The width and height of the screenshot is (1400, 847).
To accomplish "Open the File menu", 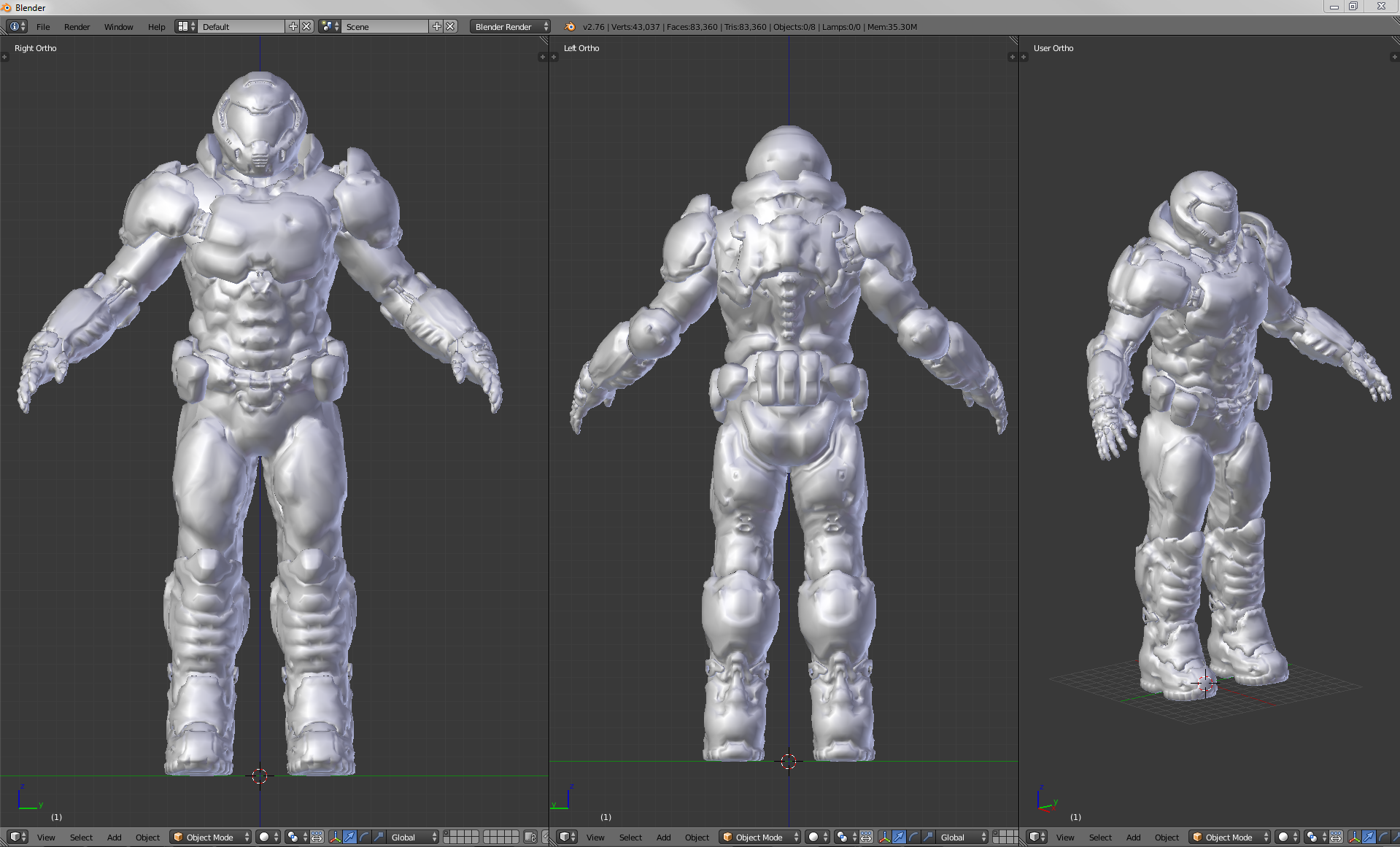I will tap(43, 26).
